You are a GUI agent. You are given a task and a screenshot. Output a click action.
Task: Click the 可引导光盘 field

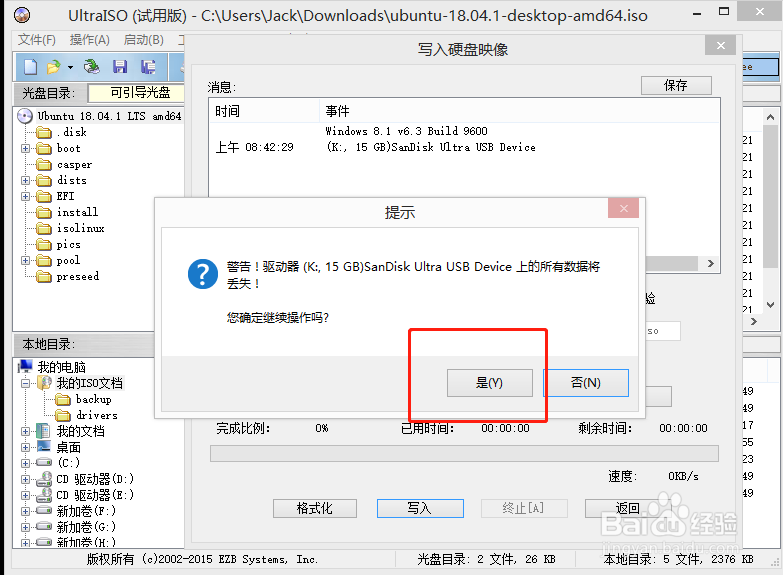click(136, 92)
